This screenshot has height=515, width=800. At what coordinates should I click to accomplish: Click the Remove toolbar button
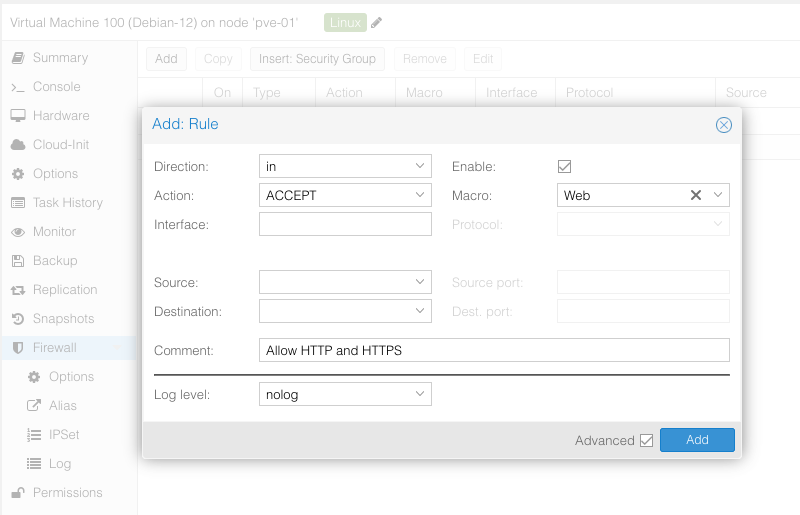(424, 59)
